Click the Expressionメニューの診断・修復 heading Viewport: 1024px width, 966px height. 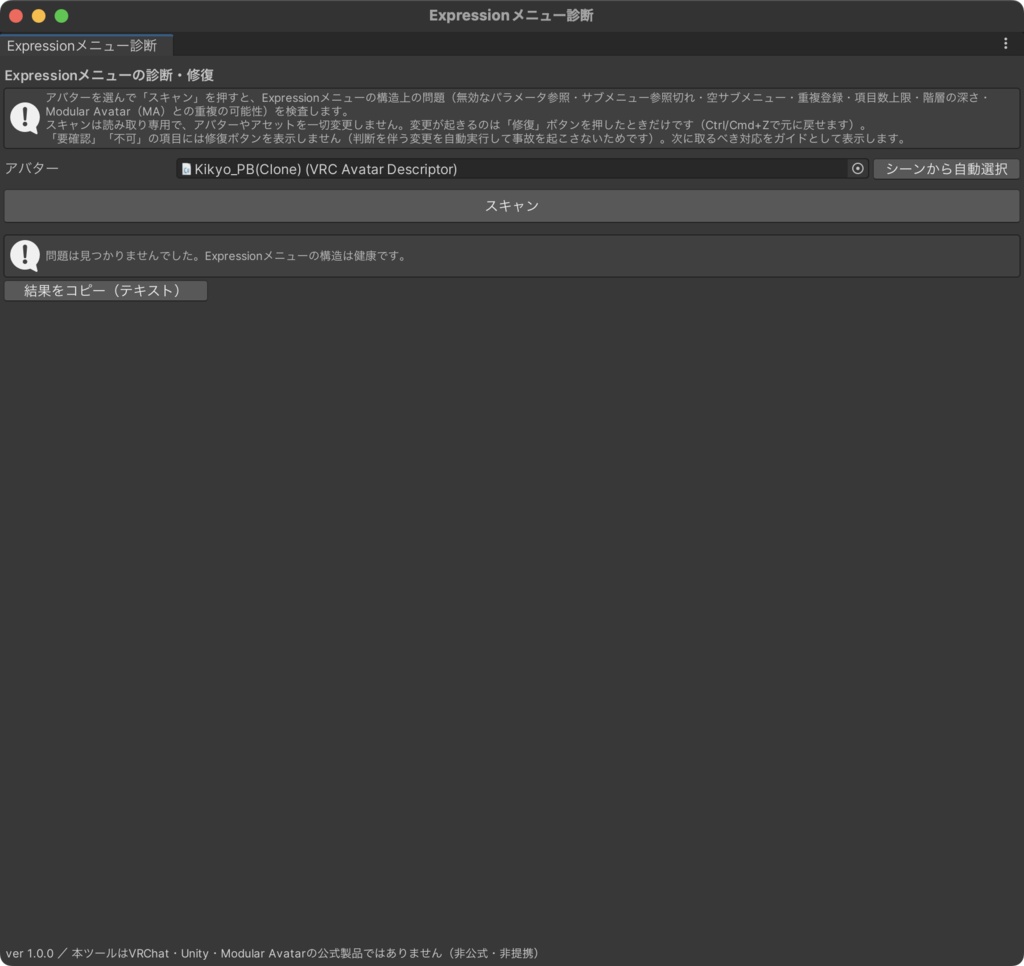109,75
